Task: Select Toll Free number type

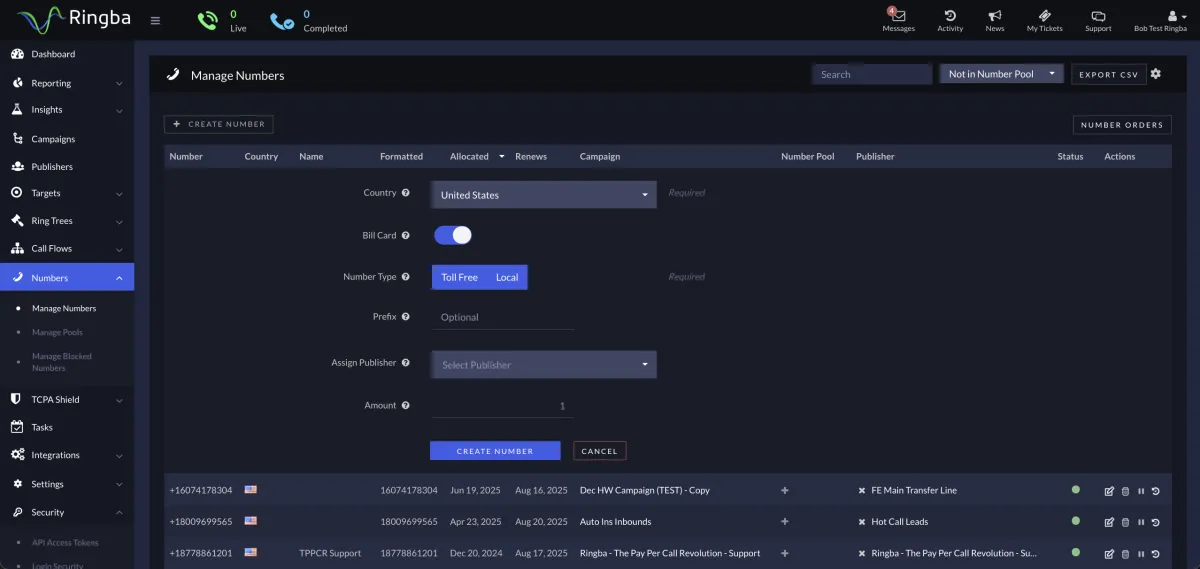Action: click(459, 277)
